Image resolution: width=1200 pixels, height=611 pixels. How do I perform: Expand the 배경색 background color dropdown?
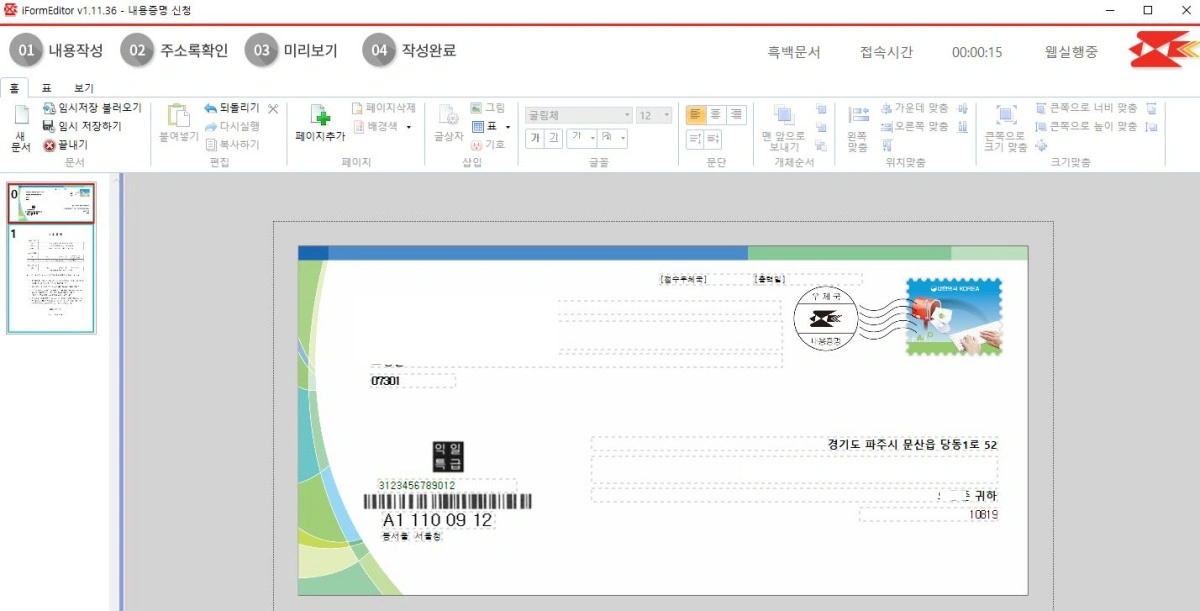pyautogui.click(x=407, y=127)
